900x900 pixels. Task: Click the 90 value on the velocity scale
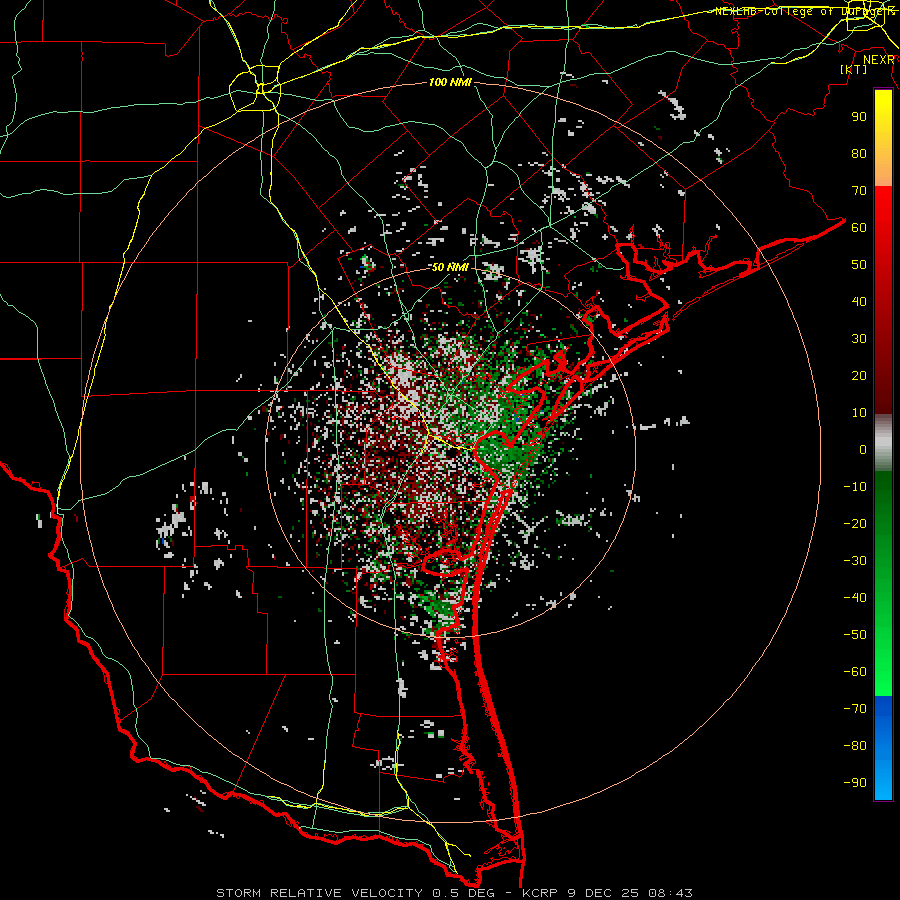tap(859, 117)
